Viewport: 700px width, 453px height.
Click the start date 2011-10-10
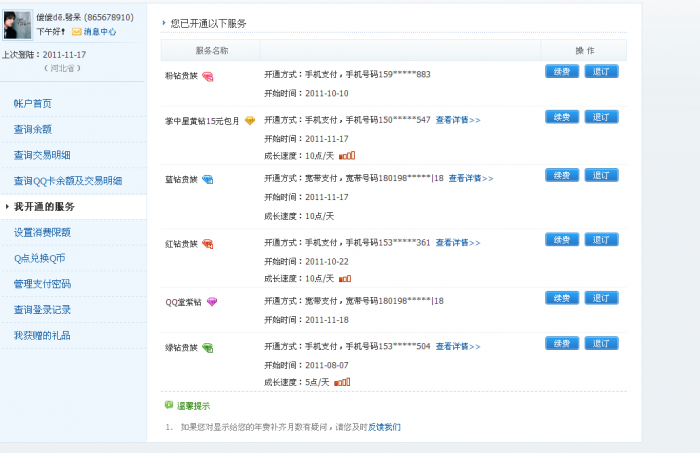pos(327,93)
